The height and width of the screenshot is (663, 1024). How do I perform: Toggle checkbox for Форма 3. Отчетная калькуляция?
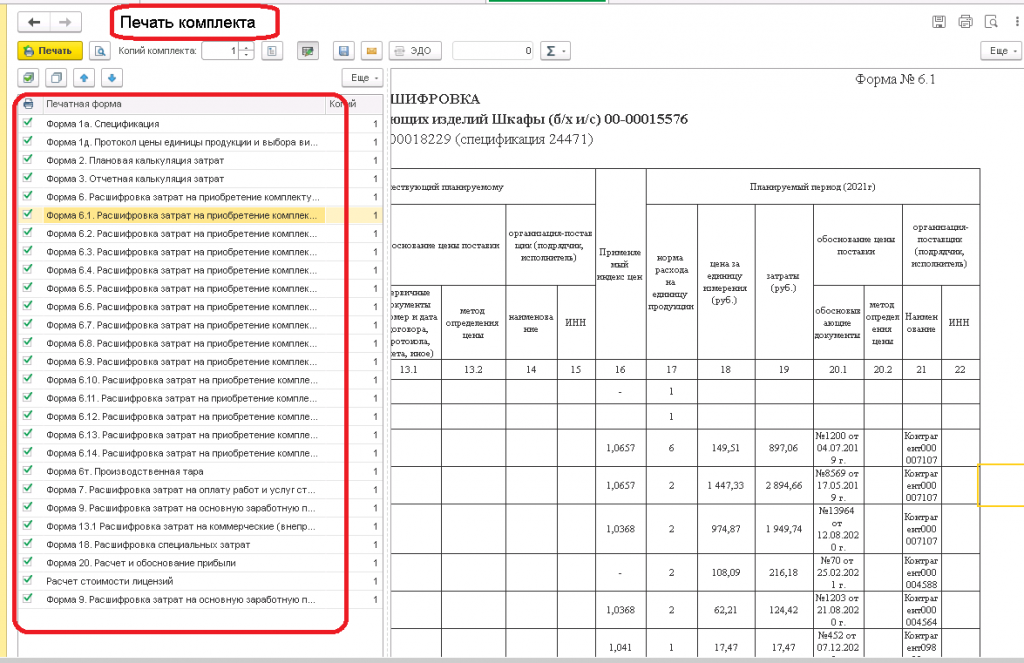28,178
